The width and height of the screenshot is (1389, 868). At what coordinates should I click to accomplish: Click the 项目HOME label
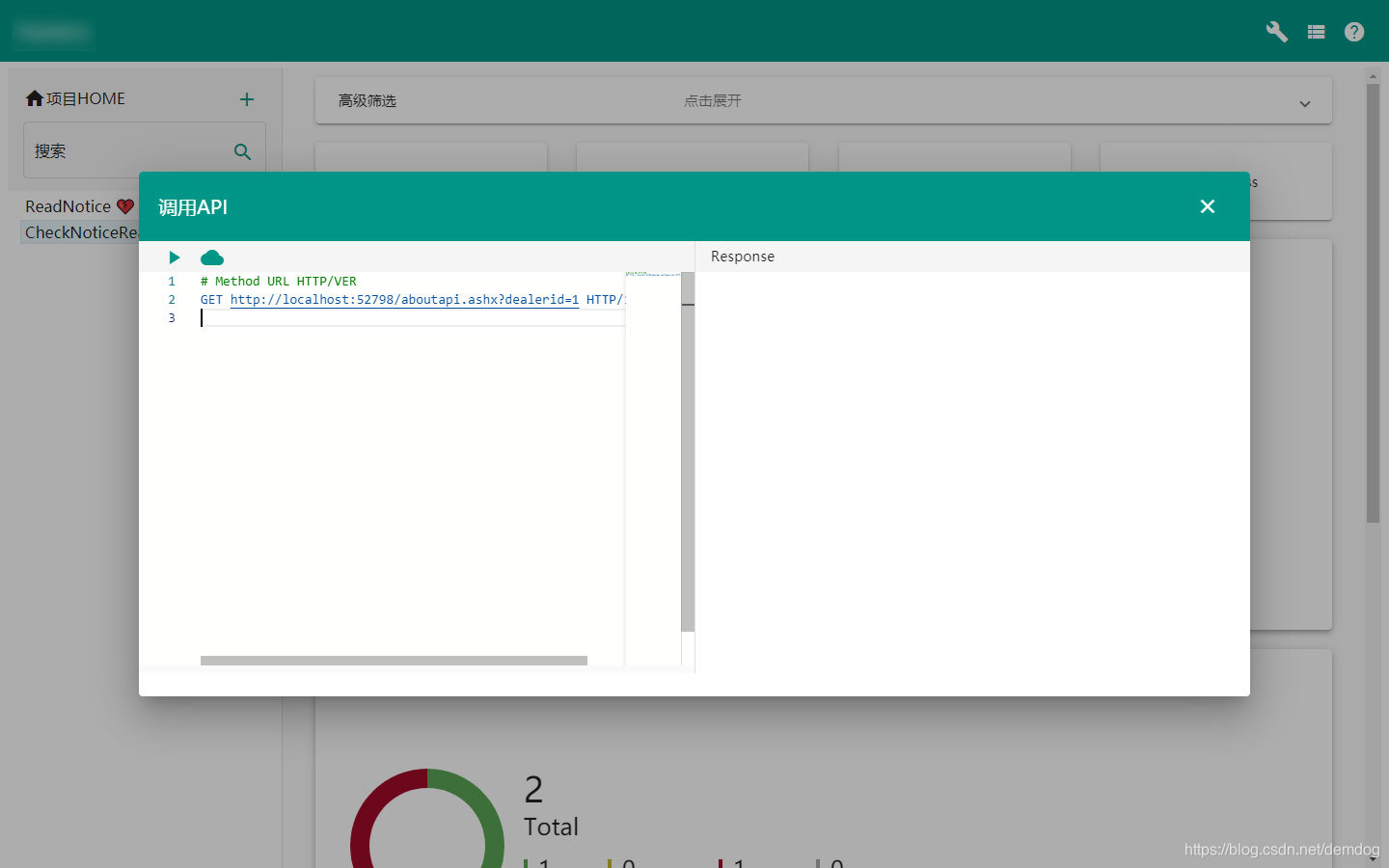point(86,98)
